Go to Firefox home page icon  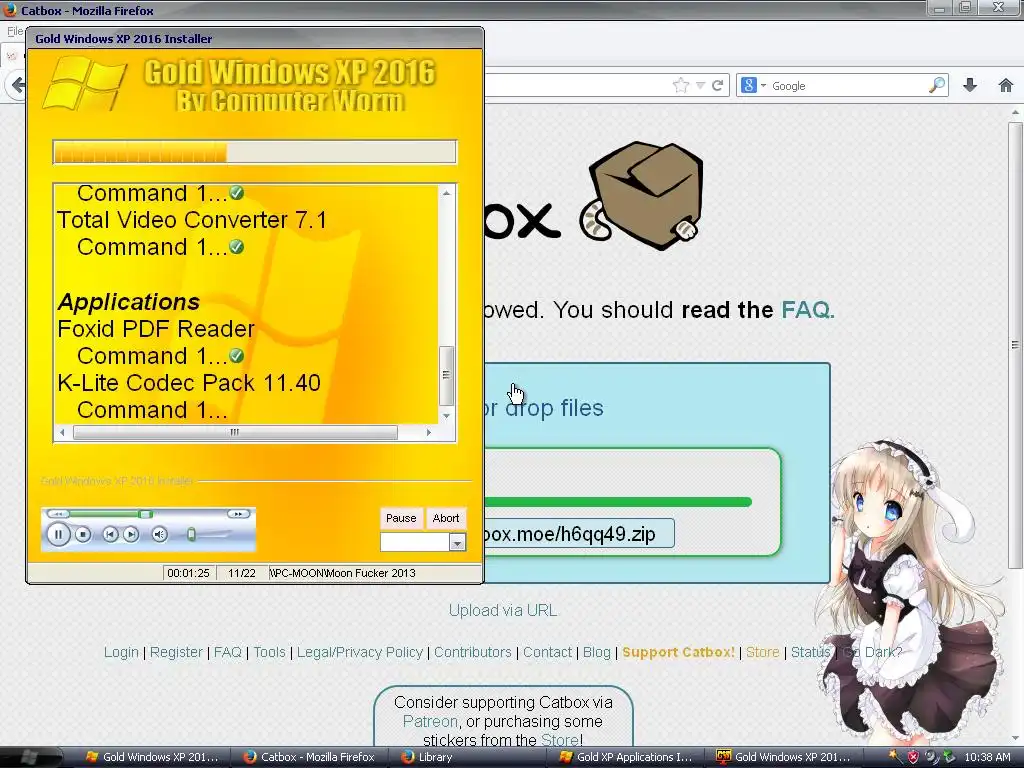(x=1006, y=86)
